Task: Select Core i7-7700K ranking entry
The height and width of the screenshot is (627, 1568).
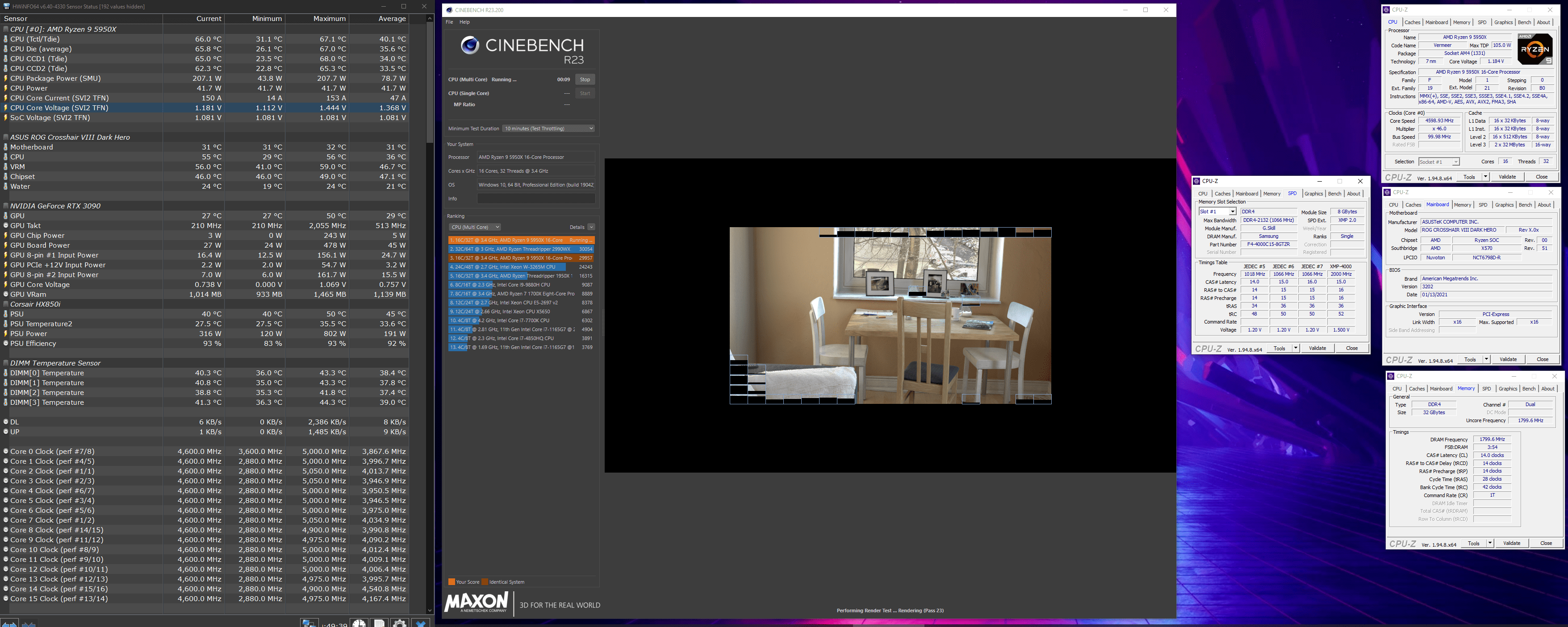Action: click(x=521, y=320)
